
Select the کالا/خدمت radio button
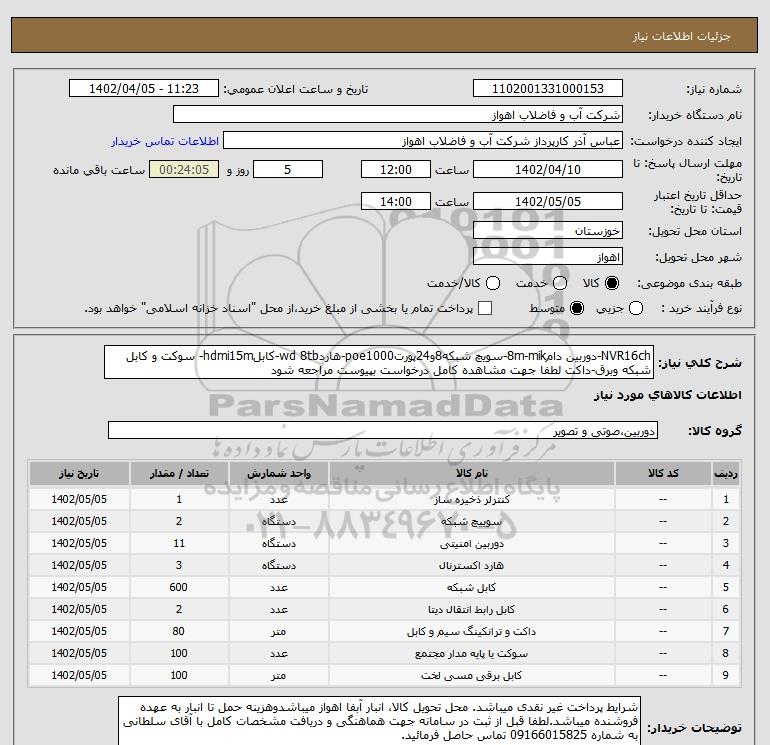(493, 283)
